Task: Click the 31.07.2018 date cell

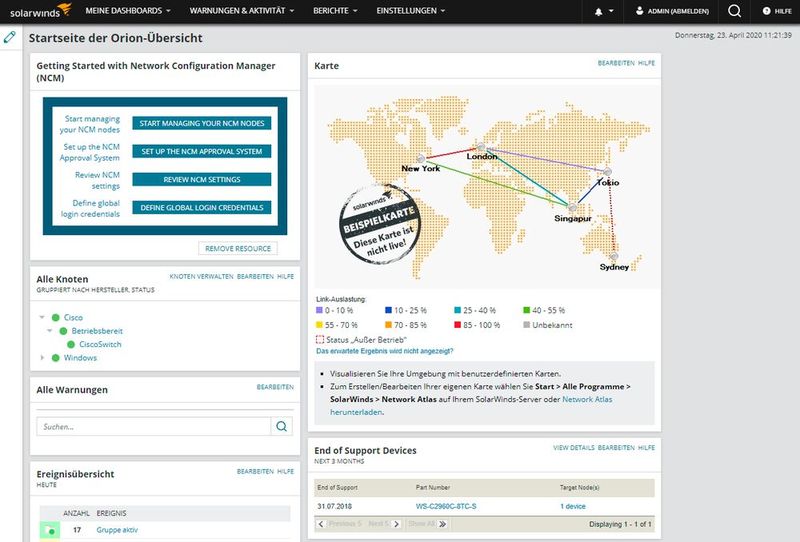Action: (x=334, y=506)
